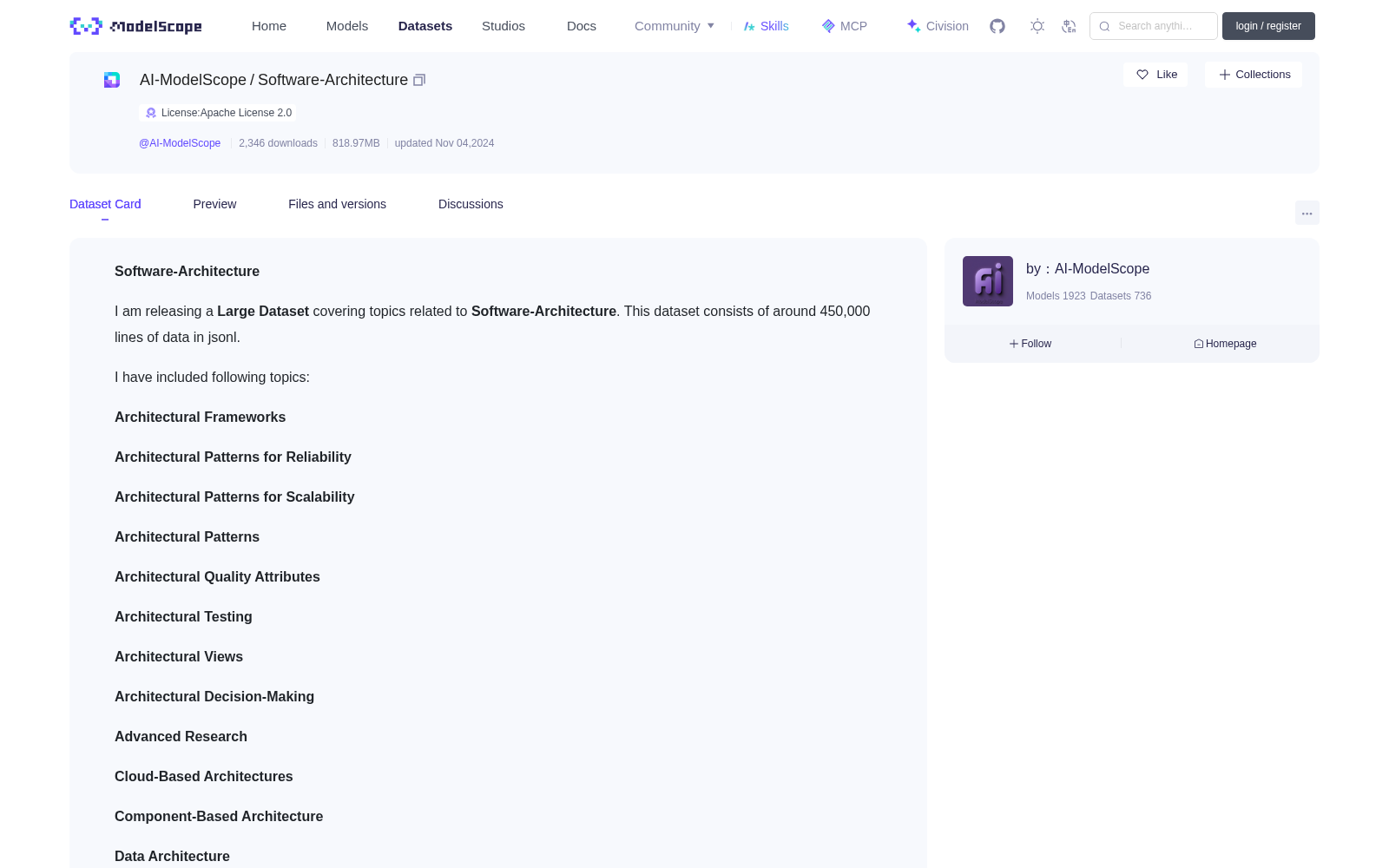Switch to the Preview tab

point(214,204)
